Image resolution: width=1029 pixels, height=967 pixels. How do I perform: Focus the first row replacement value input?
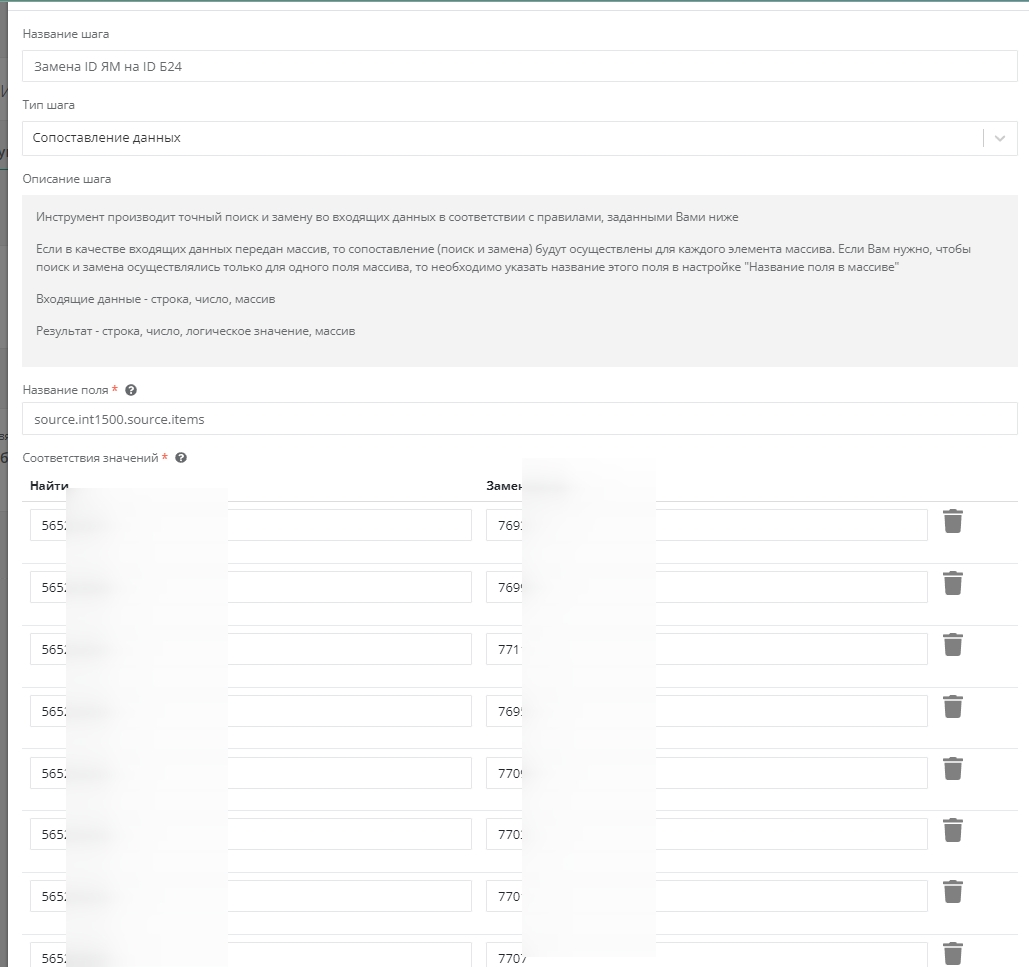(706, 525)
